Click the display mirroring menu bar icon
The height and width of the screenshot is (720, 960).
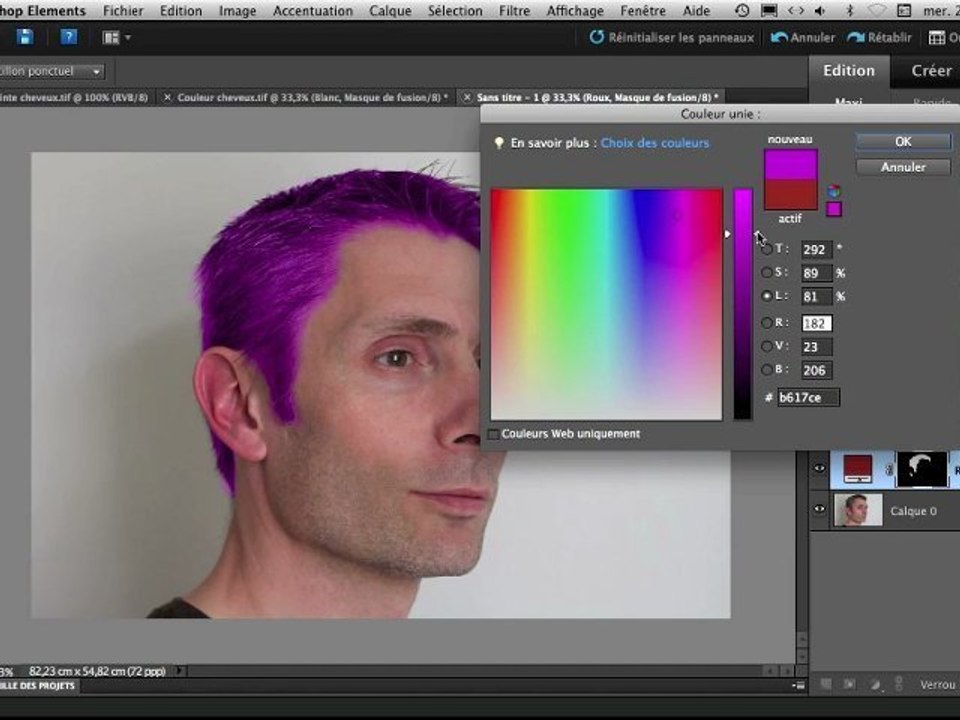pyautogui.click(x=769, y=10)
